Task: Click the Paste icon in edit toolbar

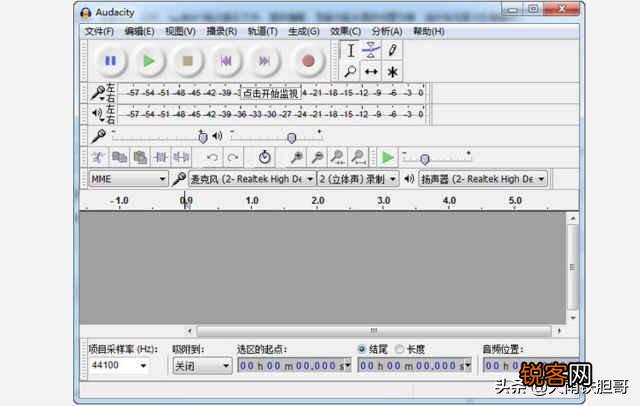Action: coord(140,158)
